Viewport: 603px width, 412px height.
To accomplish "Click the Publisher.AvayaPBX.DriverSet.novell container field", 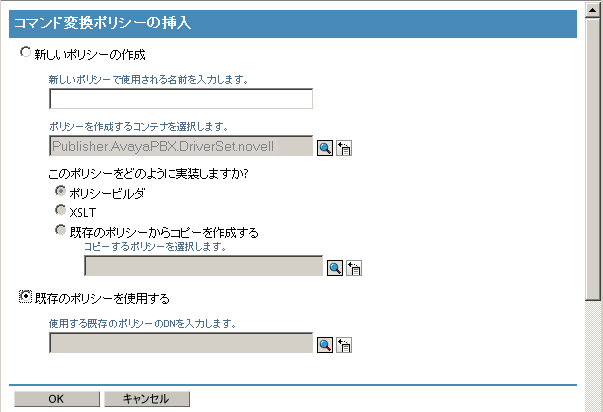I will pos(180,147).
